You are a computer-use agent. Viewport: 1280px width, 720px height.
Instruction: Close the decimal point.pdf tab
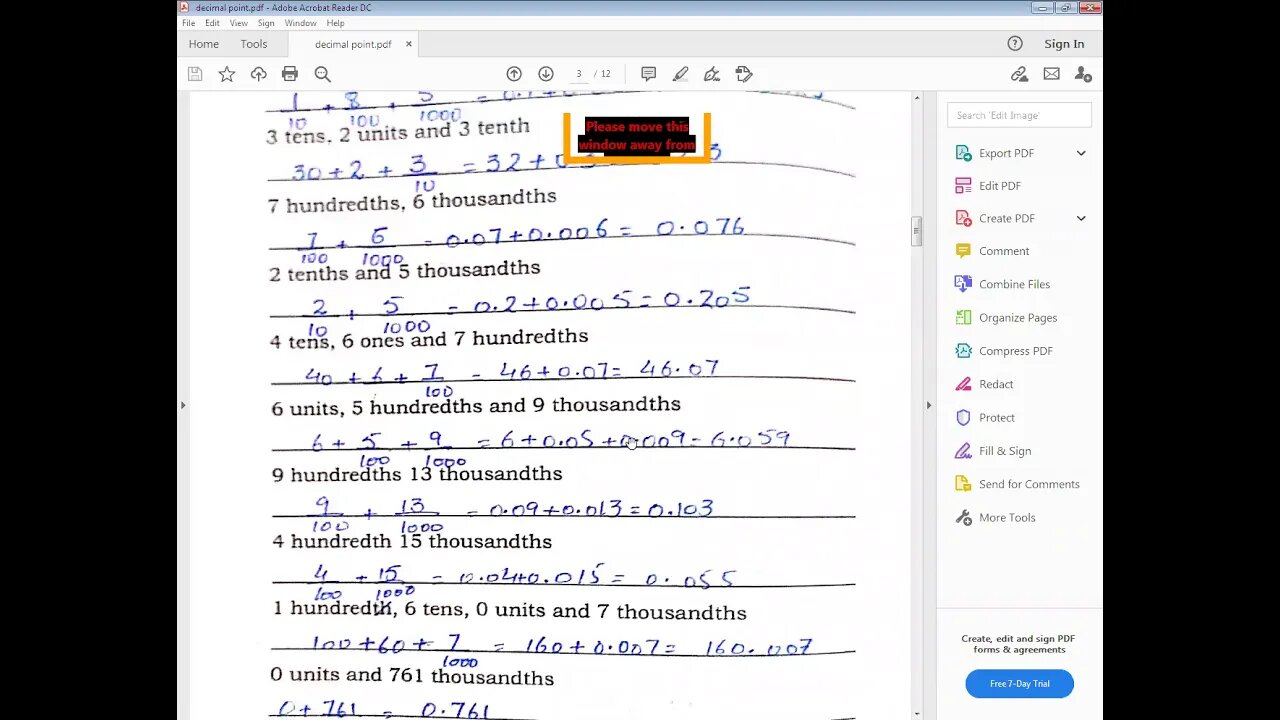click(x=409, y=44)
